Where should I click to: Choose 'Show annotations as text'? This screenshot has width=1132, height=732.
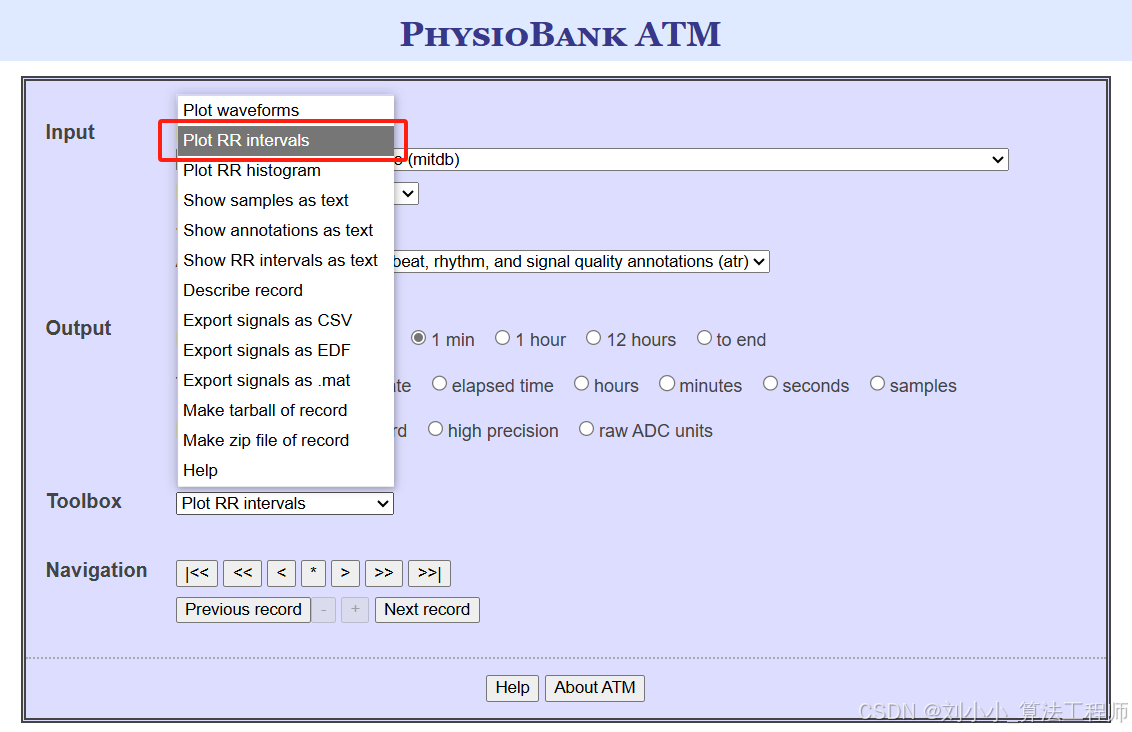[285, 230]
